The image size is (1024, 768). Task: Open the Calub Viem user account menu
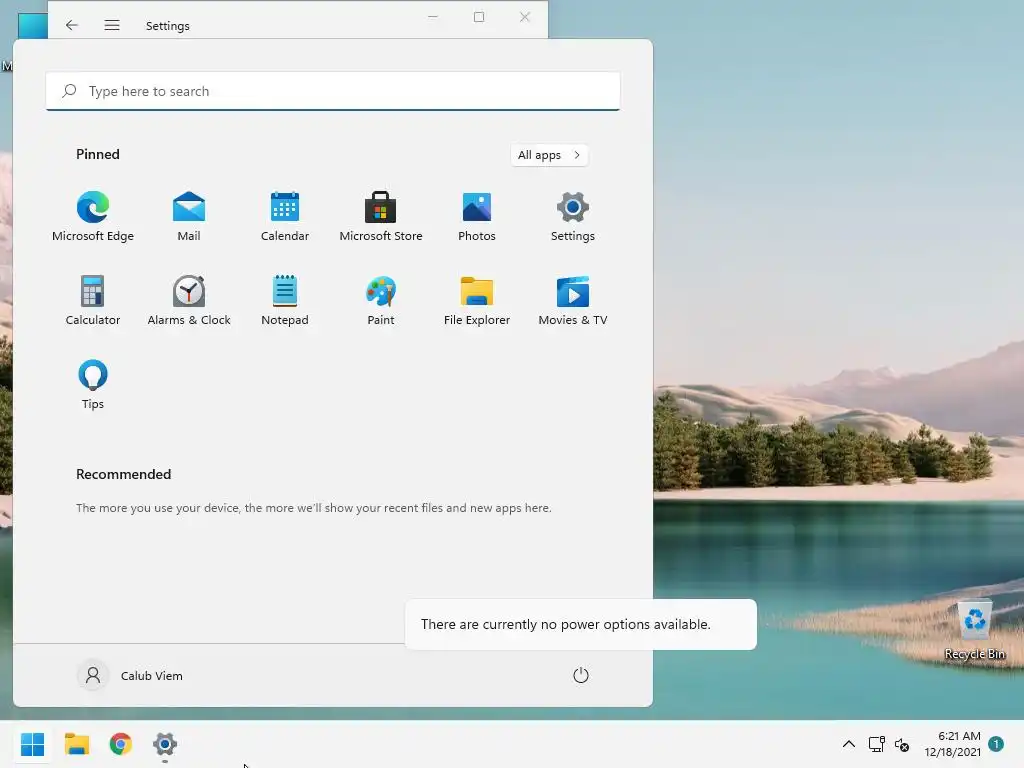[x=131, y=675]
